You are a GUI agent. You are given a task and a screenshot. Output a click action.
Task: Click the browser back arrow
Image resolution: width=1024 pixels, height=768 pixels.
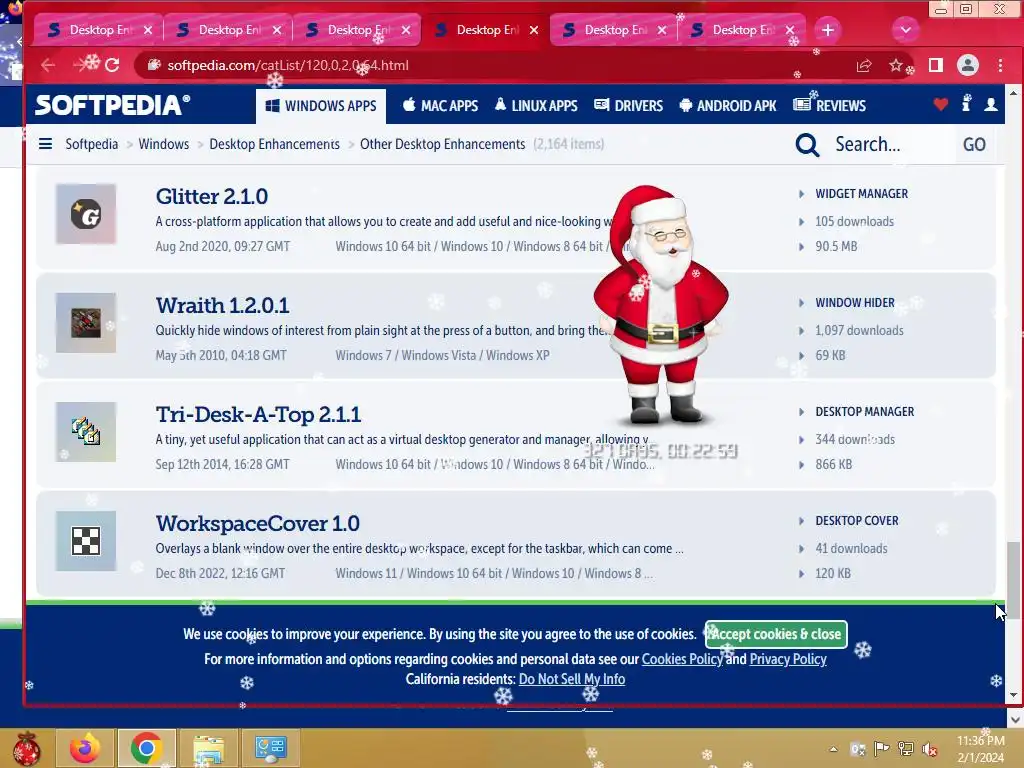(x=48, y=65)
